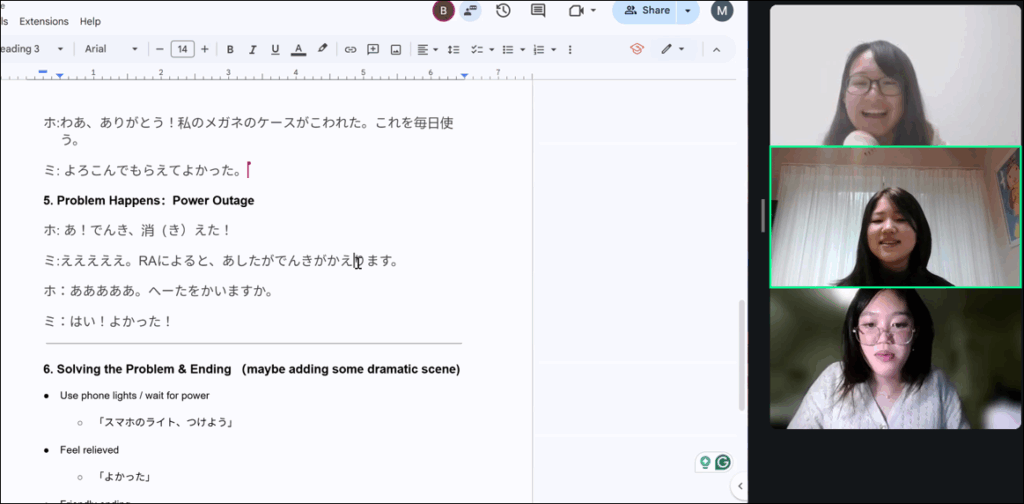
Task: Choose the text color button
Action: coord(298,49)
